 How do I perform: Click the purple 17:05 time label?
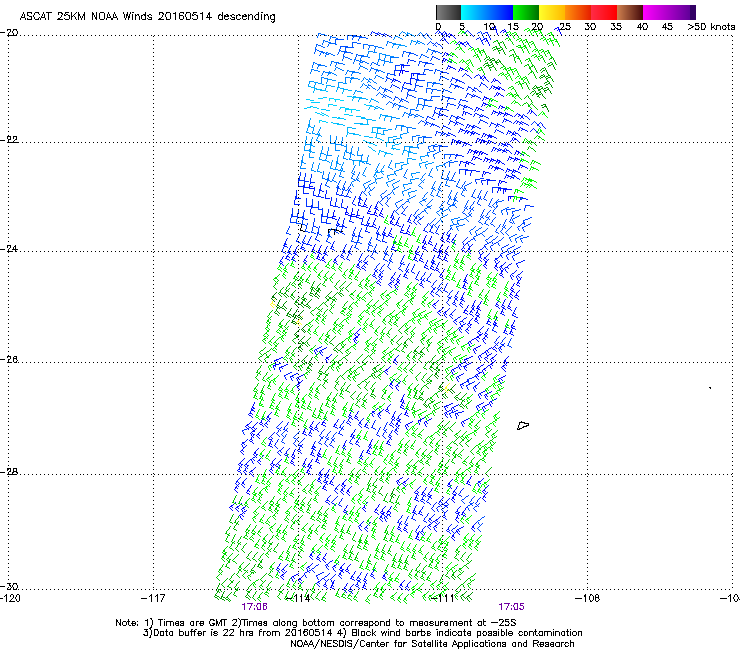(511, 607)
